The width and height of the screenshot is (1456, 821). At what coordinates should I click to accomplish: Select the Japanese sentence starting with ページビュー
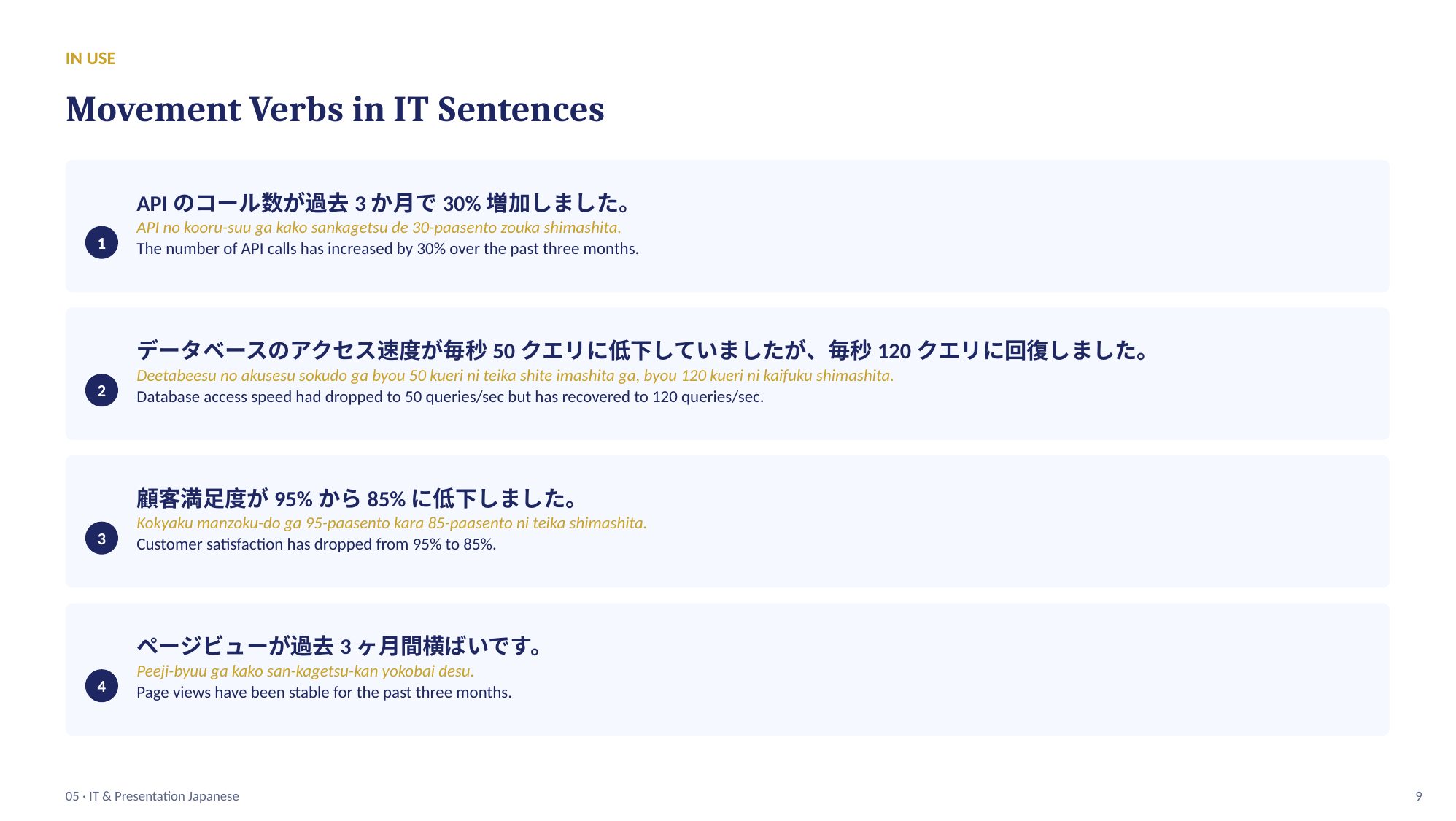point(340,646)
